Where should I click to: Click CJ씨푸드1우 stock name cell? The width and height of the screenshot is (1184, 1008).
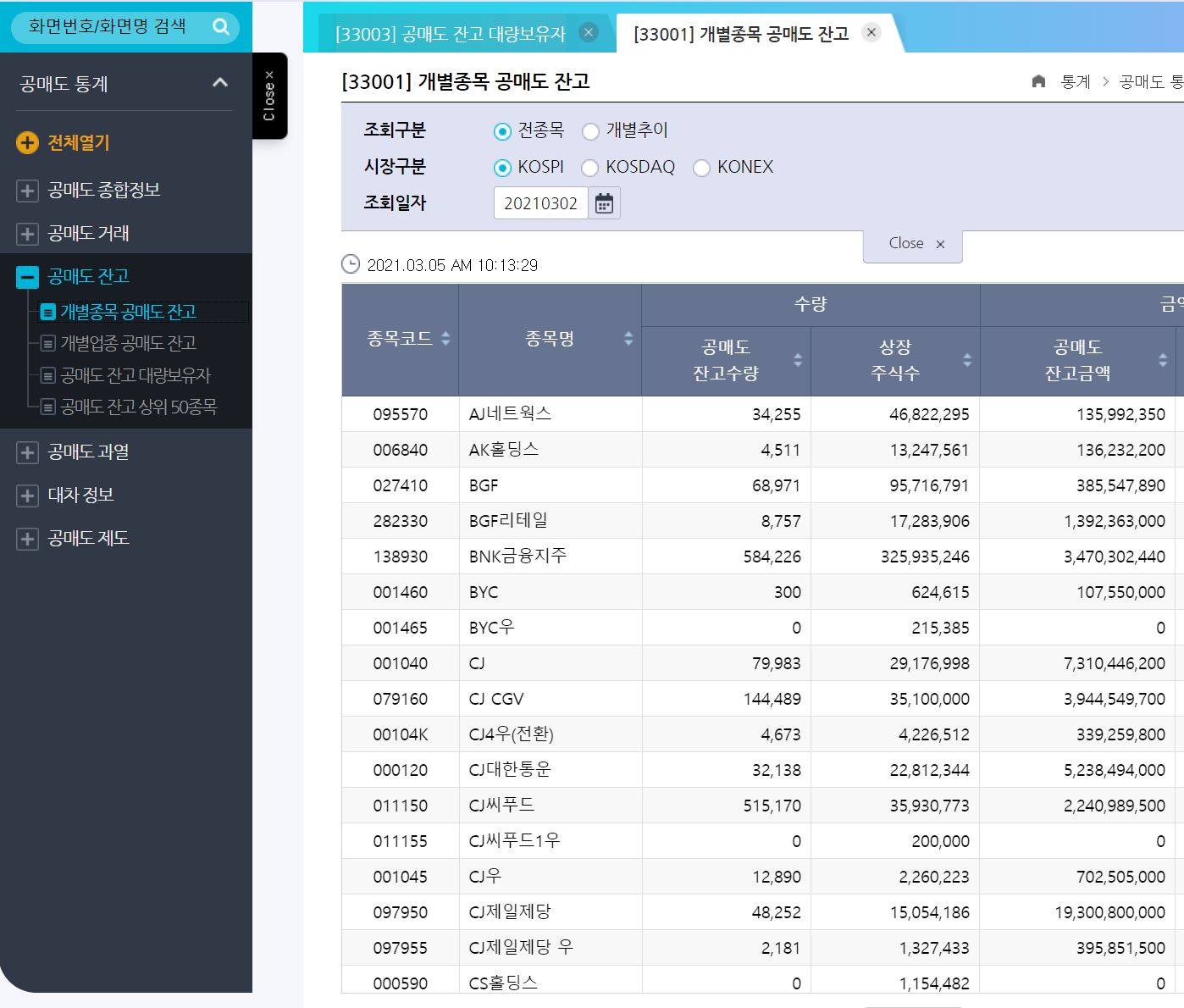coord(550,841)
